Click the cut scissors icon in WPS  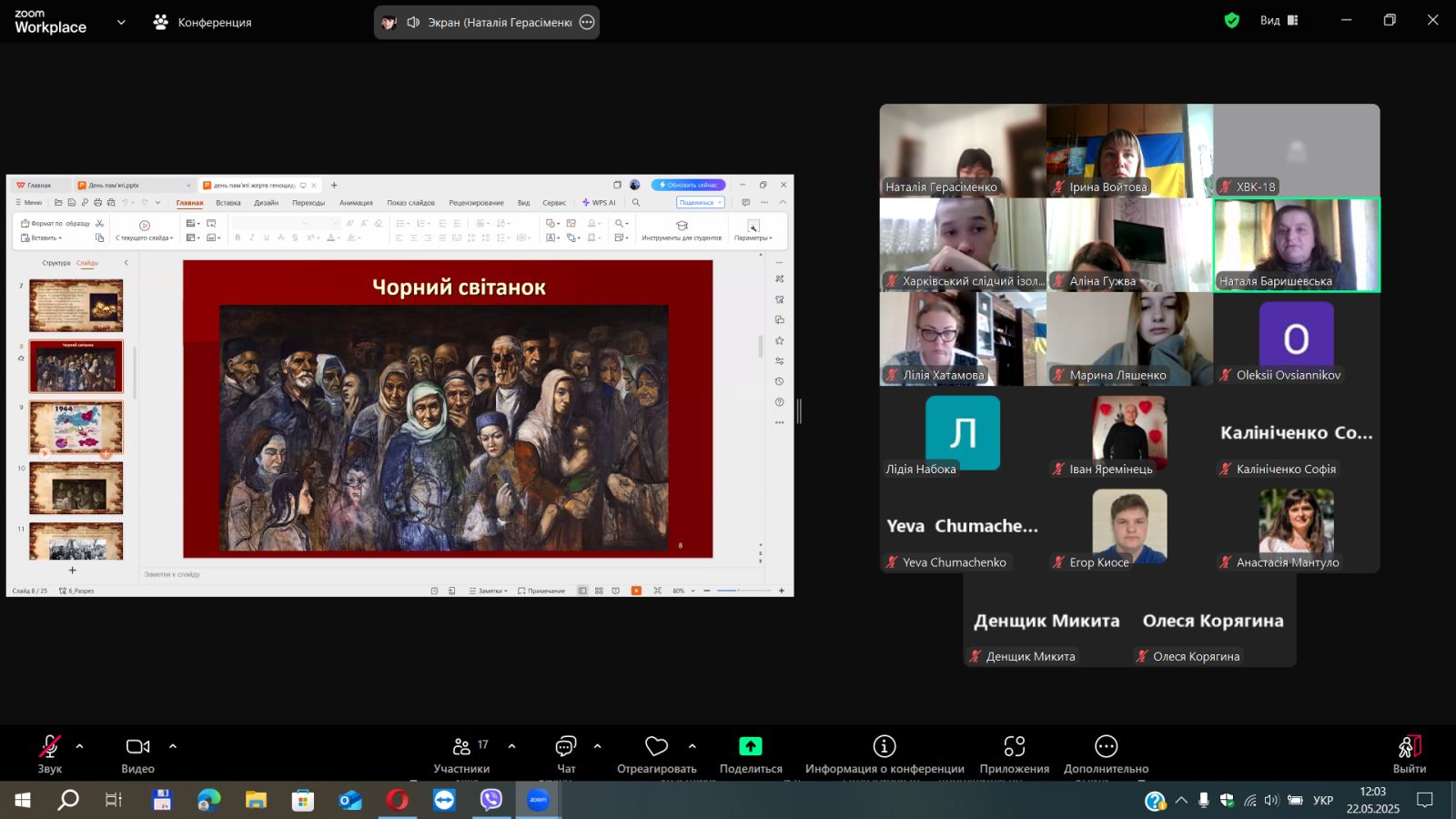point(100,223)
